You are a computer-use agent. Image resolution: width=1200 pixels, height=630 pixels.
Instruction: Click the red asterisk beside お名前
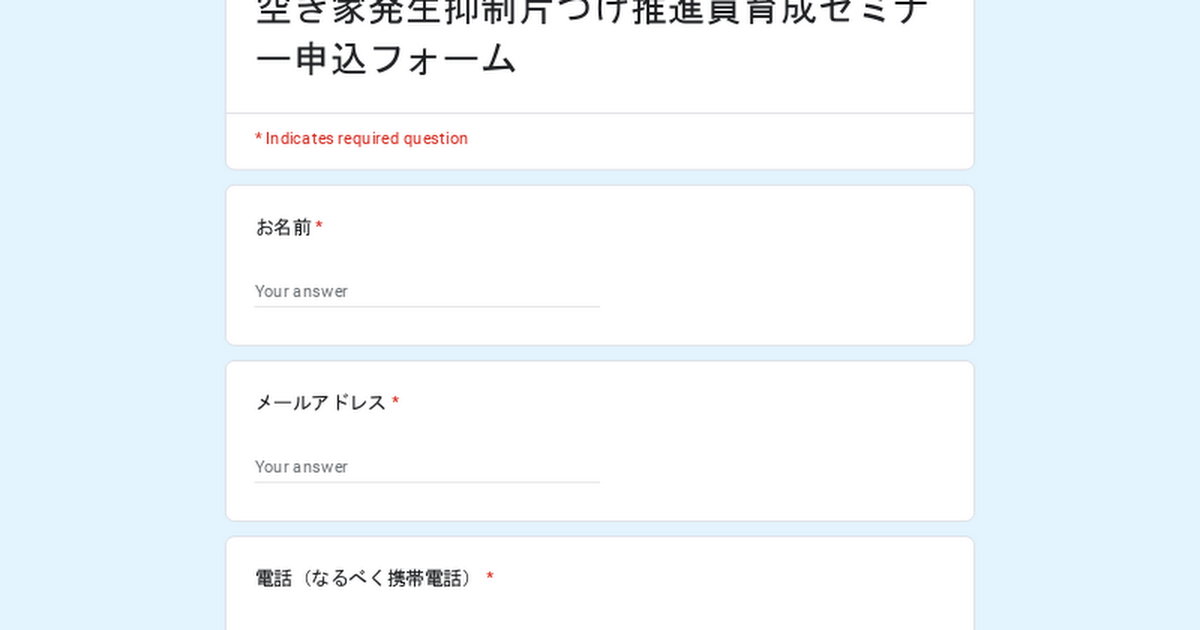coord(319,228)
